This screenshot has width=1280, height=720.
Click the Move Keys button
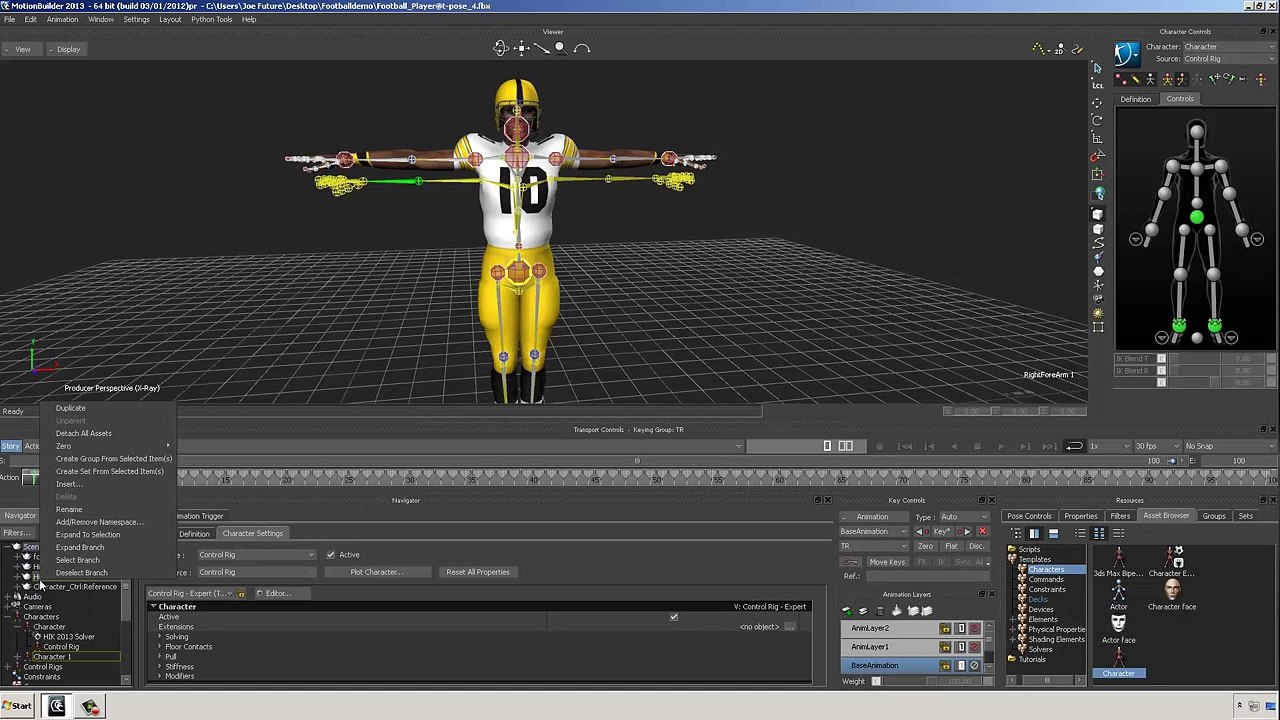887,562
